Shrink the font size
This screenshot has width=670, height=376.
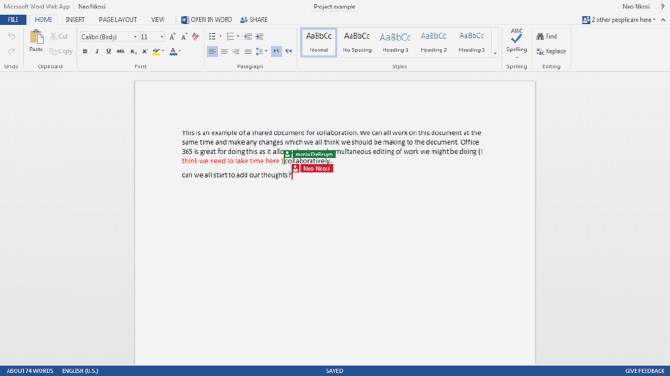[184, 37]
